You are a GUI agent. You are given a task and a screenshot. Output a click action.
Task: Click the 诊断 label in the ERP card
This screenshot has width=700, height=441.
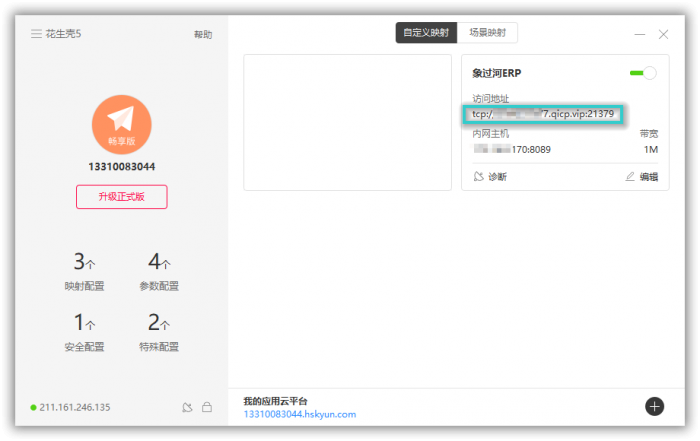pyautogui.click(x=498, y=177)
